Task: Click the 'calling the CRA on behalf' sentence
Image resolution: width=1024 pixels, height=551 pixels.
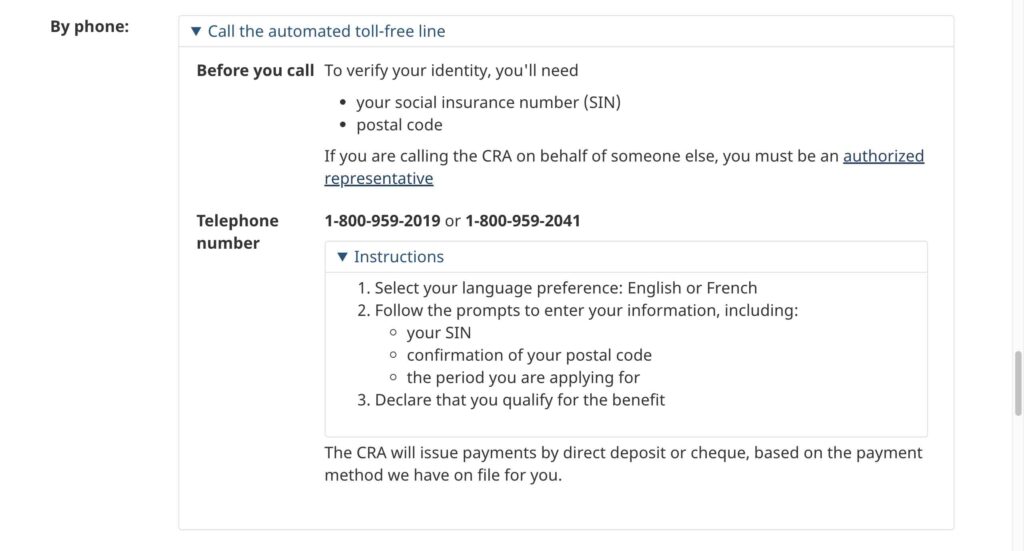Action: coord(581,156)
